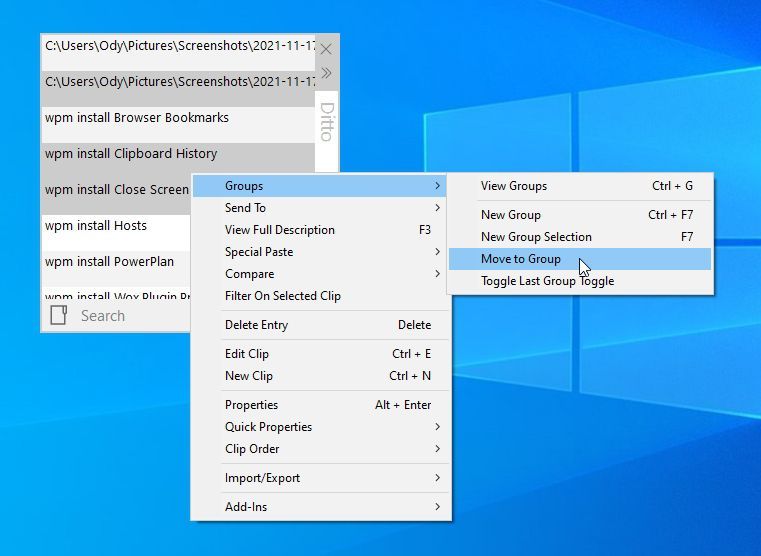
Task: Open the Send To submenu
Action: pyautogui.click(x=320, y=208)
